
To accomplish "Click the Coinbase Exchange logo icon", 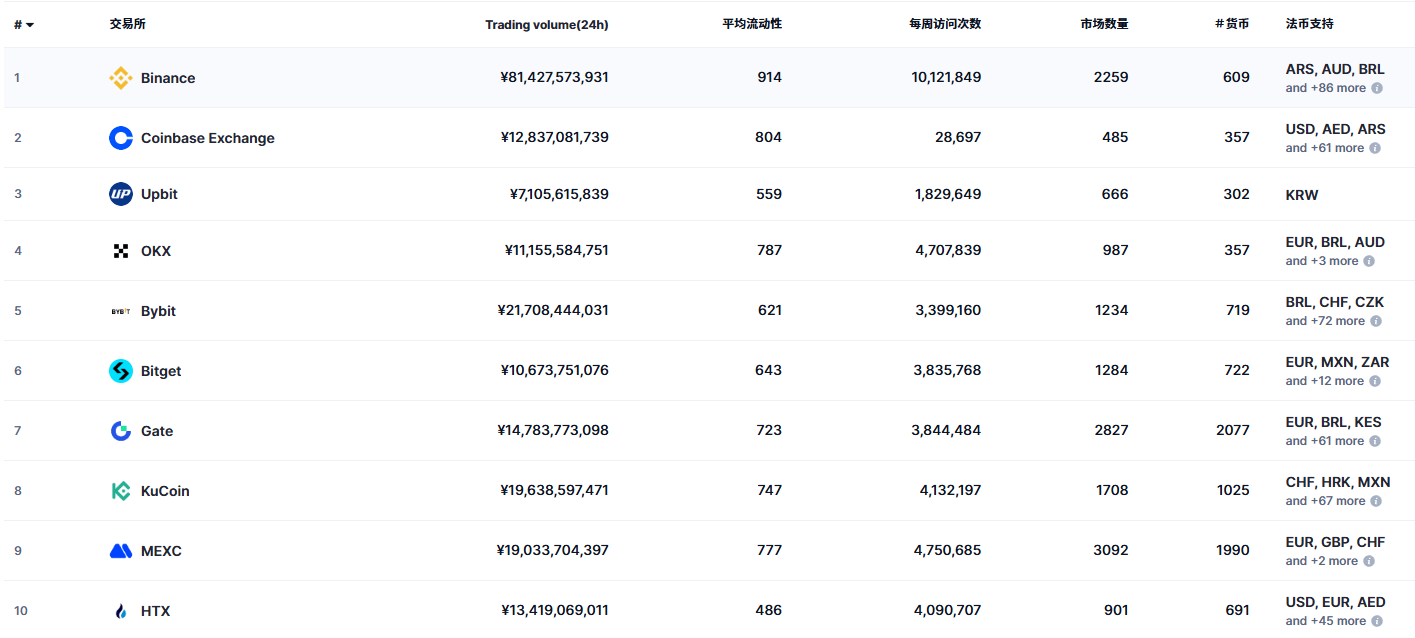I will coord(120,138).
